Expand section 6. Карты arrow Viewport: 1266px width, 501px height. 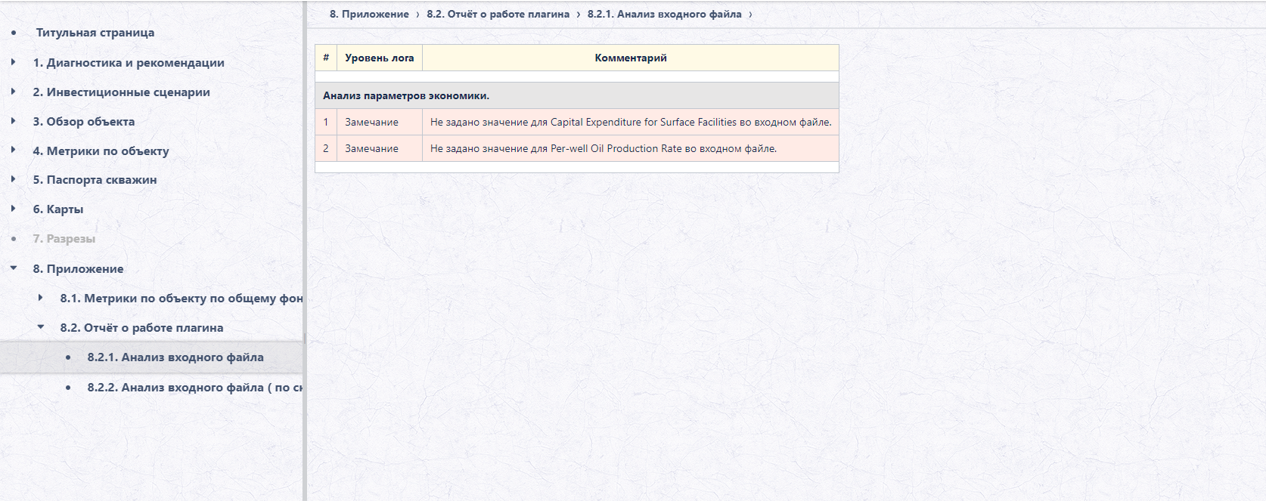click(13, 209)
